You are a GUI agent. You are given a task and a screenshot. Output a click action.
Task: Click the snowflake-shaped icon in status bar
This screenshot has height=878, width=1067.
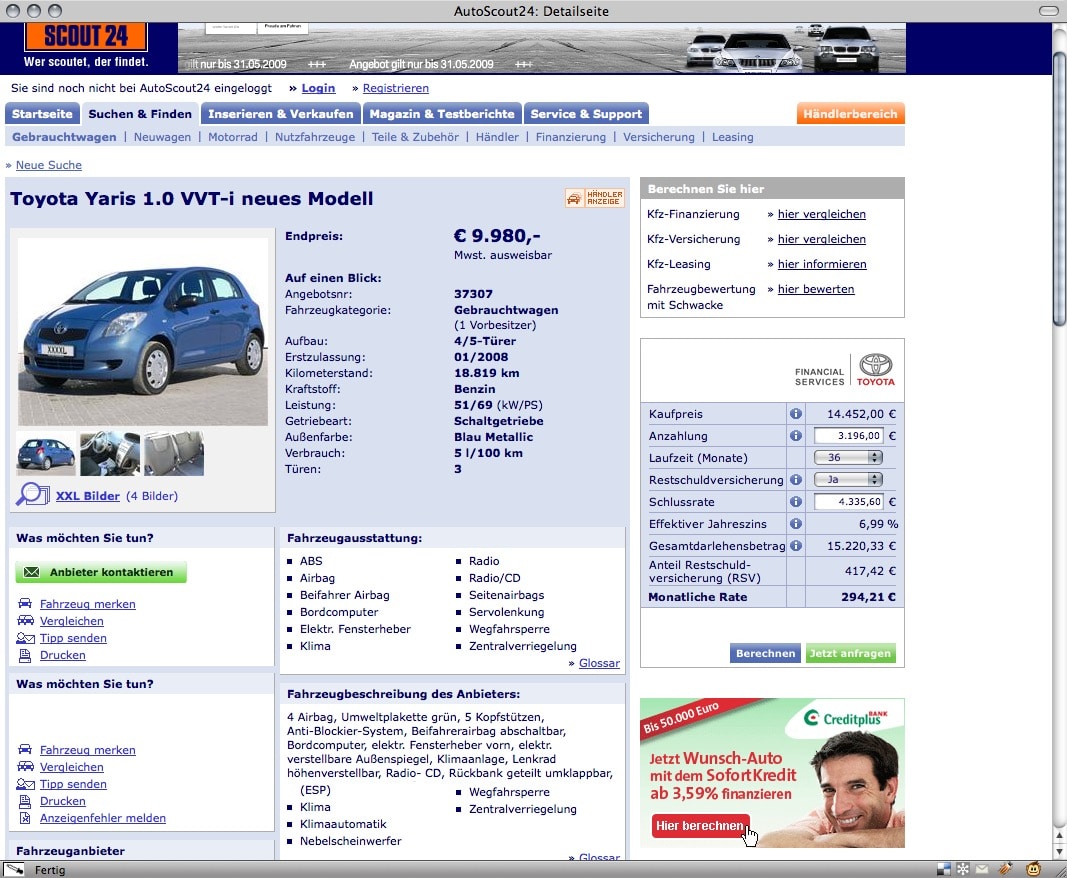963,869
